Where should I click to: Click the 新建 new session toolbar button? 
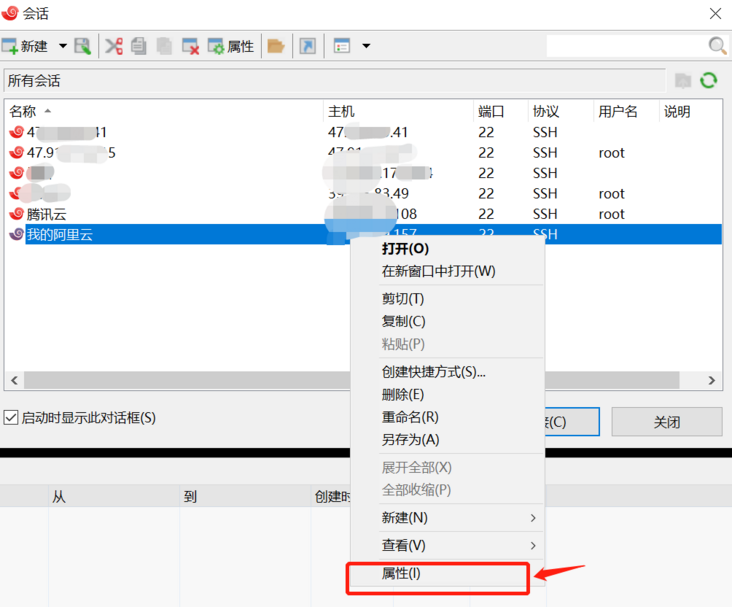pos(25,46)
